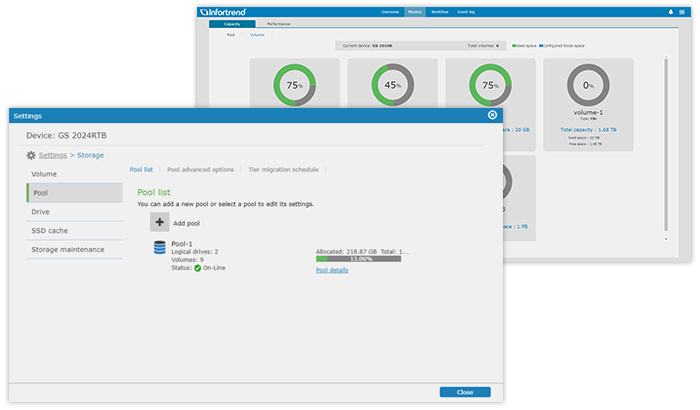The height and width of the screenshot is (410, 700).
Task: Click 'Allocated: 218.87 GB' text
Action: tap(346, 251)
